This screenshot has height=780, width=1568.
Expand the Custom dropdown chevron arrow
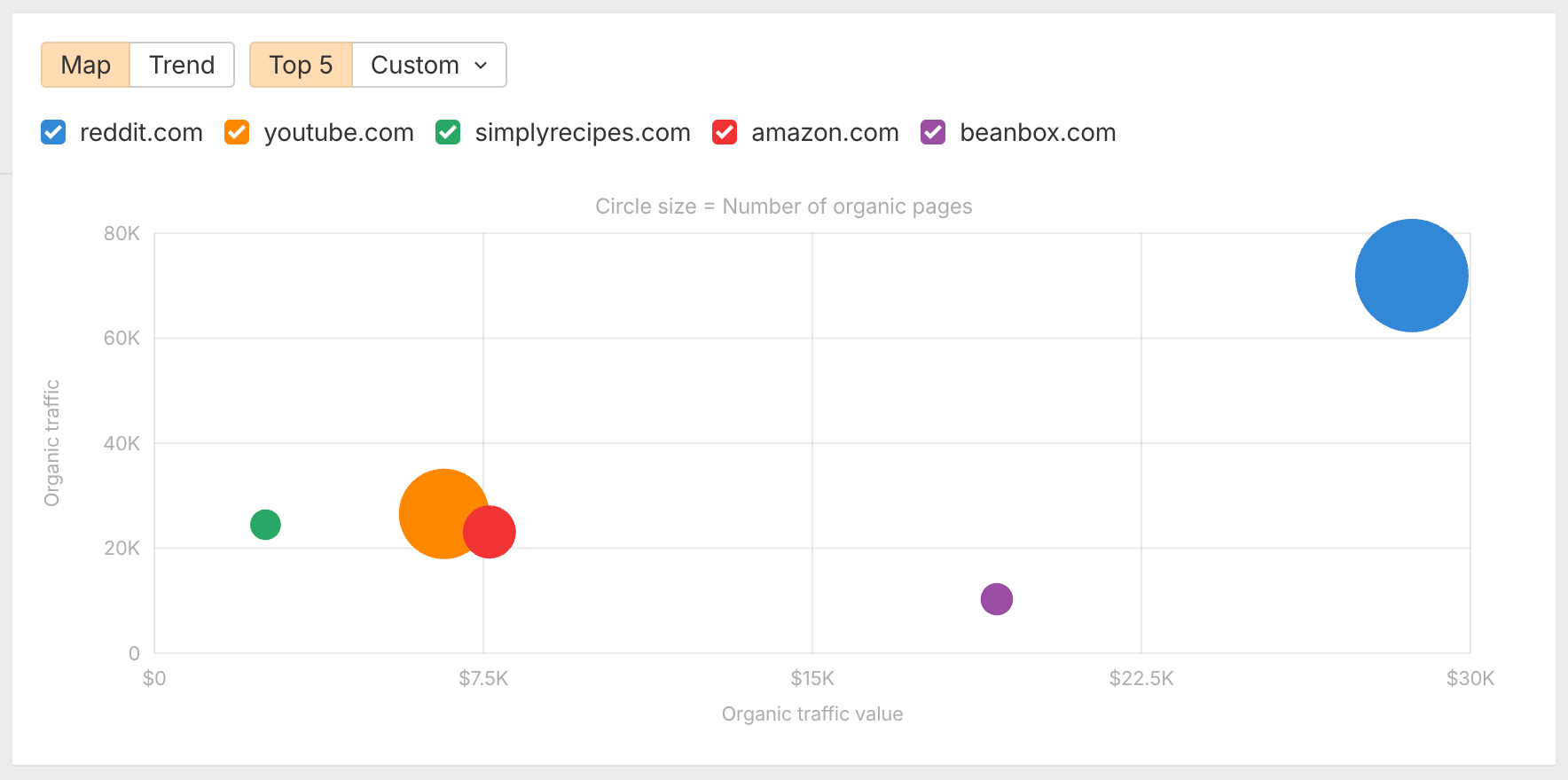pos(482,66)
